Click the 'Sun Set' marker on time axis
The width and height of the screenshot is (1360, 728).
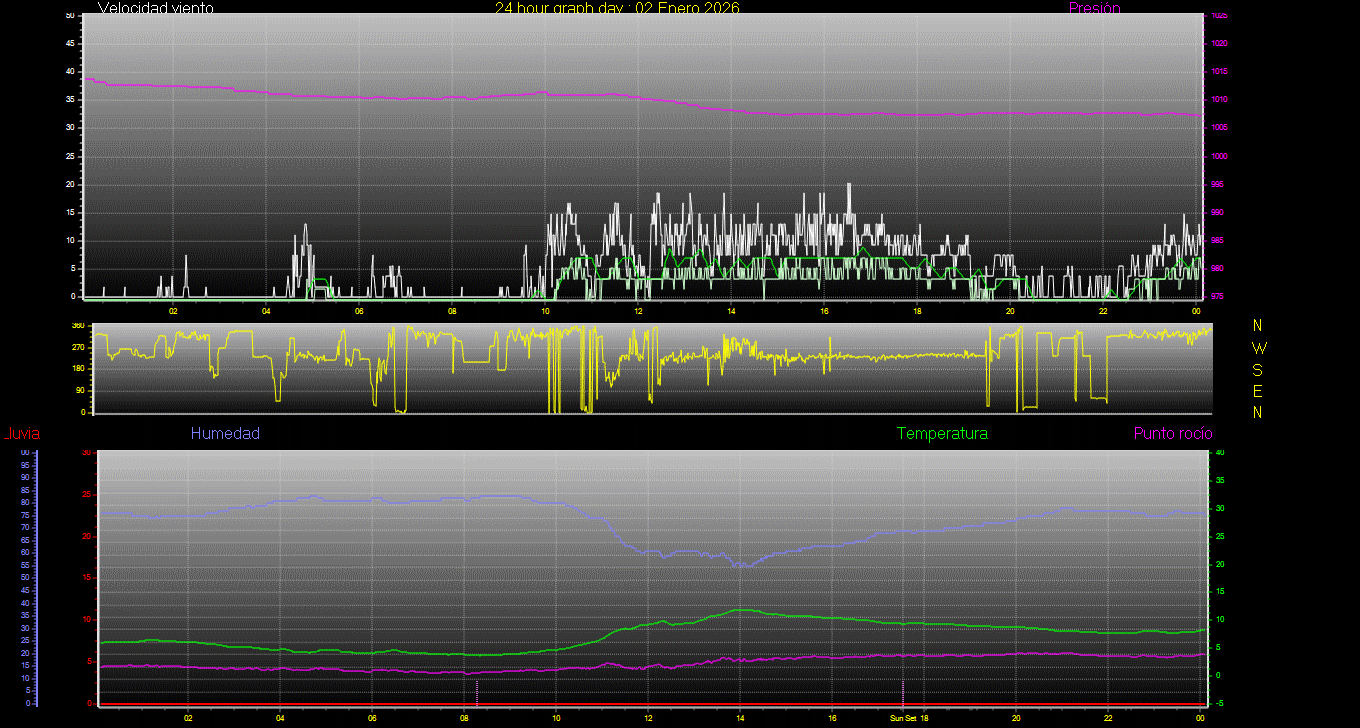pyautogui.click(x=903, y=718)
